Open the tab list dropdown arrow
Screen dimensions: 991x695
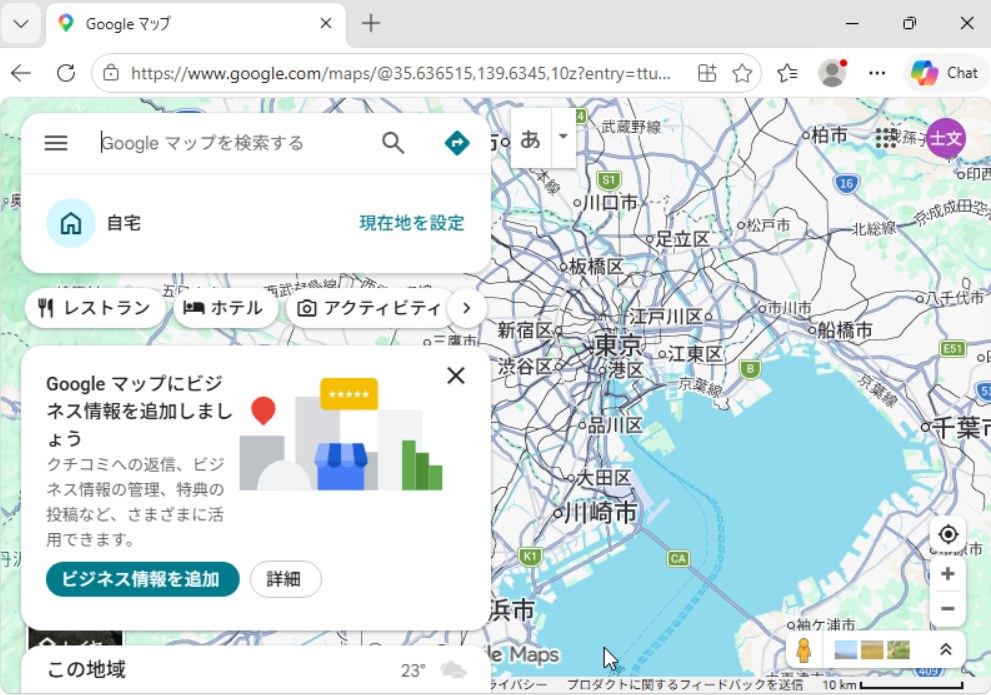click(21, 24)
